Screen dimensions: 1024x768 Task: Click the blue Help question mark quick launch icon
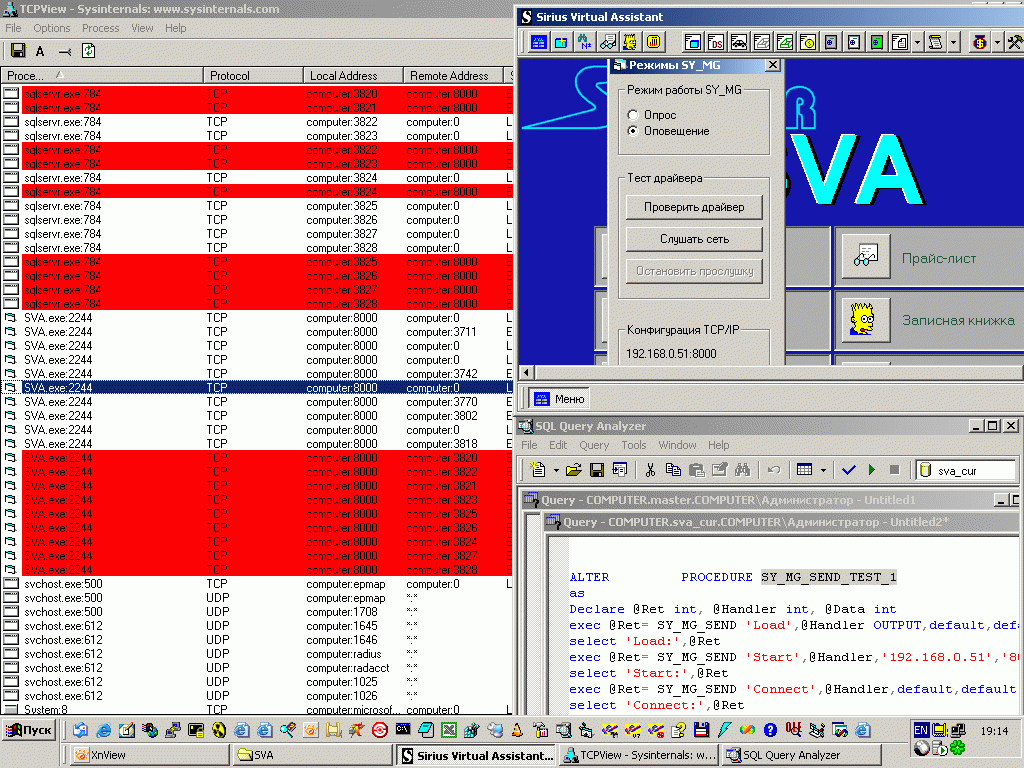click(x=770, y=730)
